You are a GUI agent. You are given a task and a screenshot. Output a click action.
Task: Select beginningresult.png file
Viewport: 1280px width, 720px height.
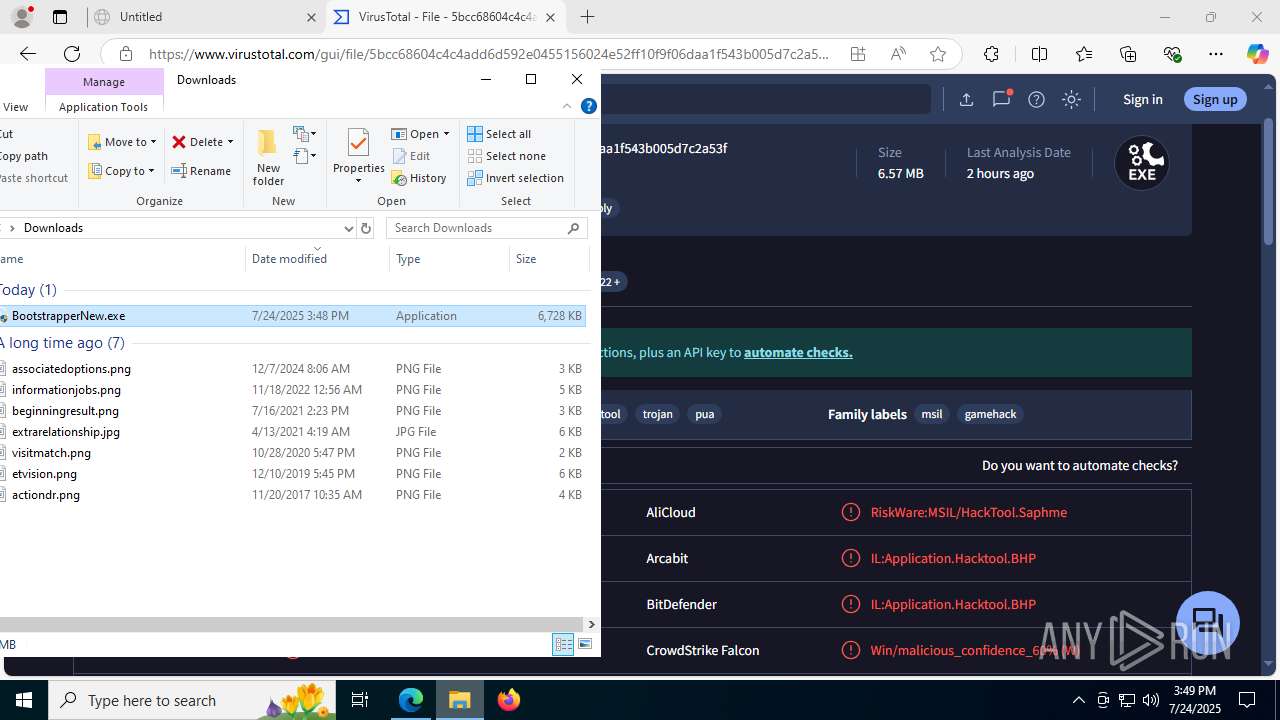tap(292, 411)
